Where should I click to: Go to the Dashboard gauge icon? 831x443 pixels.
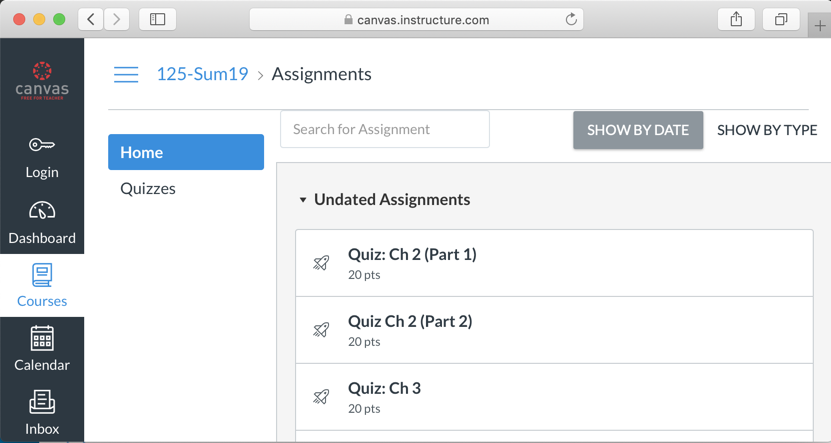(x=42, y=211)
